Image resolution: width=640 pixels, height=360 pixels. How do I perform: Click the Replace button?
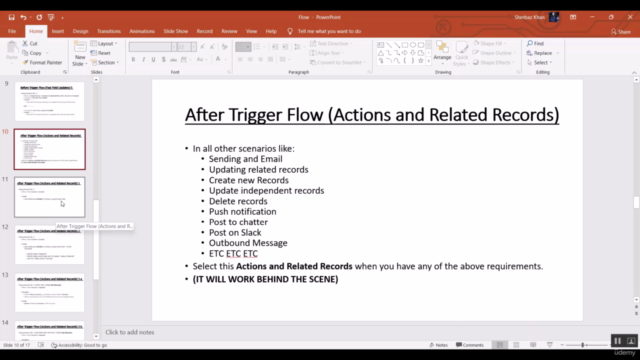click(539, 53)
